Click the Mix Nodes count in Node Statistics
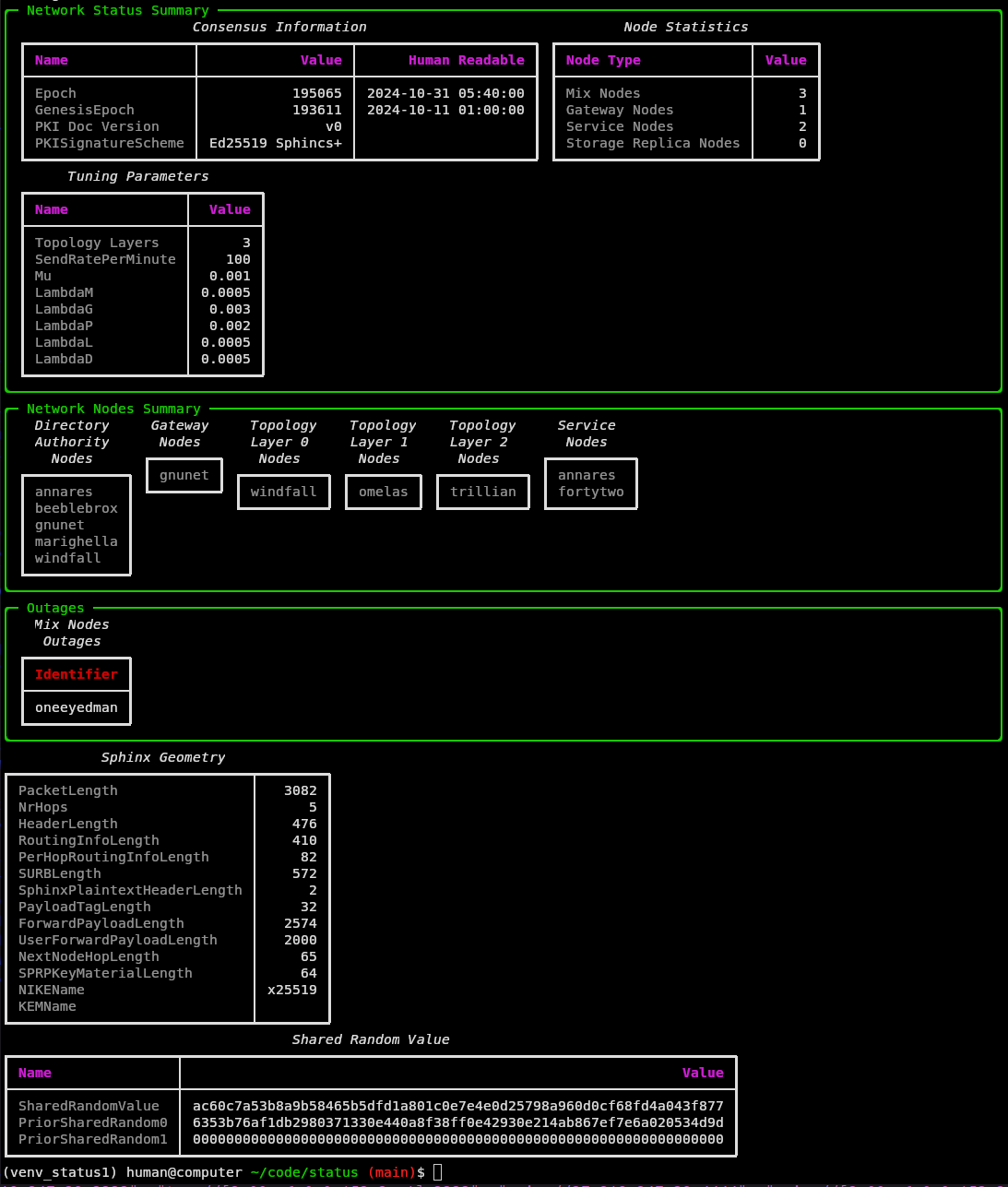The width and height of the screenshot is (1008, 1187). point(800,93)
